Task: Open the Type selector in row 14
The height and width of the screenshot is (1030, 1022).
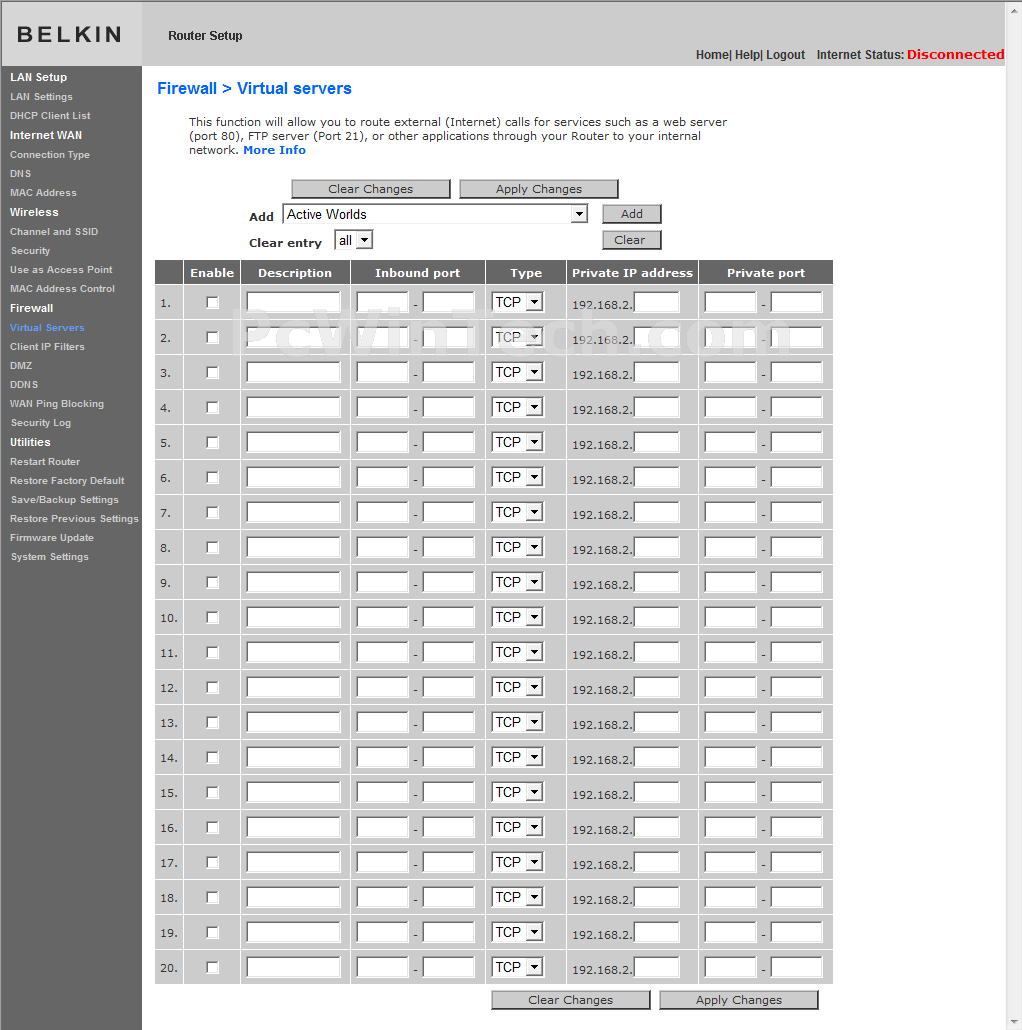Action: tap(518, 757)
